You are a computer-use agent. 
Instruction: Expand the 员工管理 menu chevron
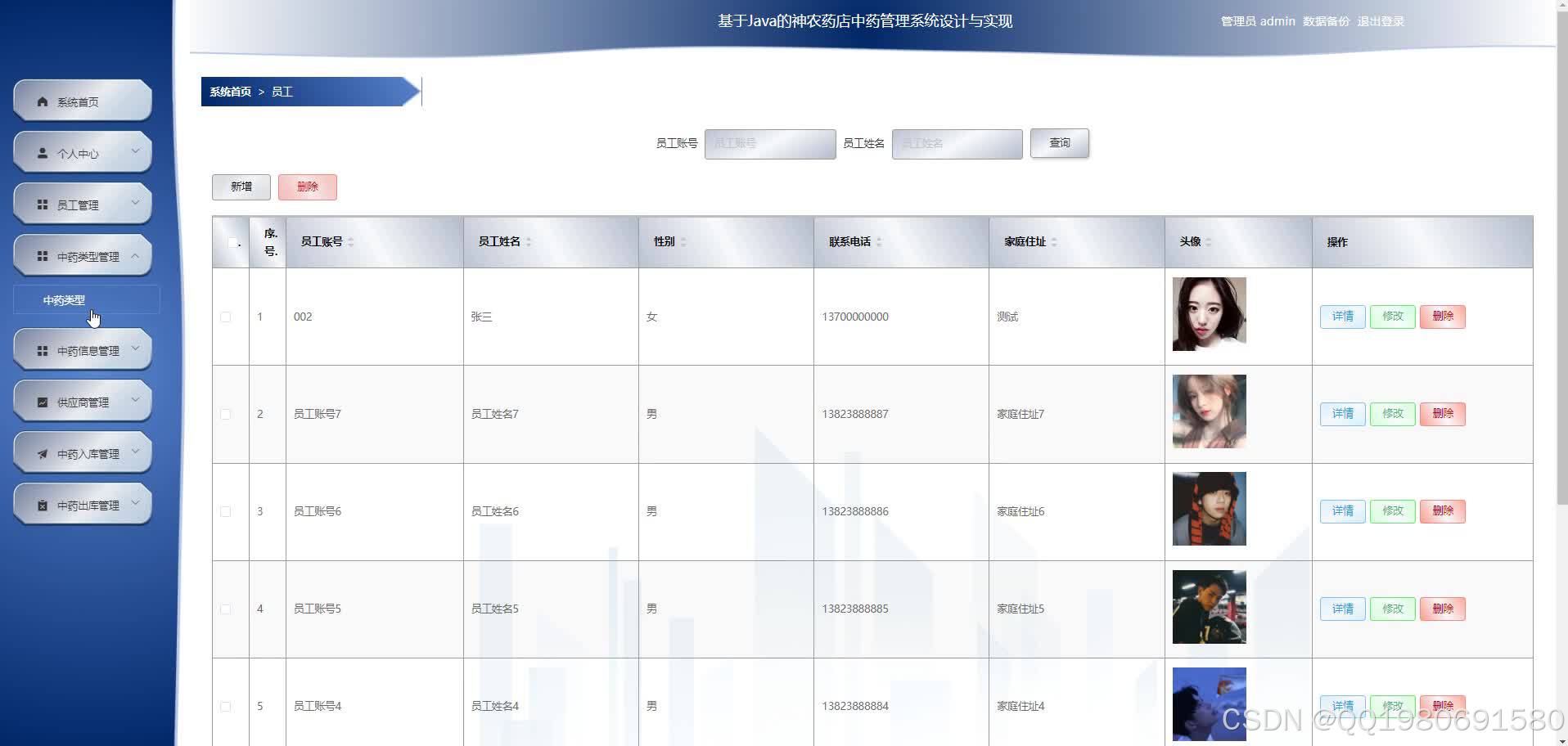[135, 203]
